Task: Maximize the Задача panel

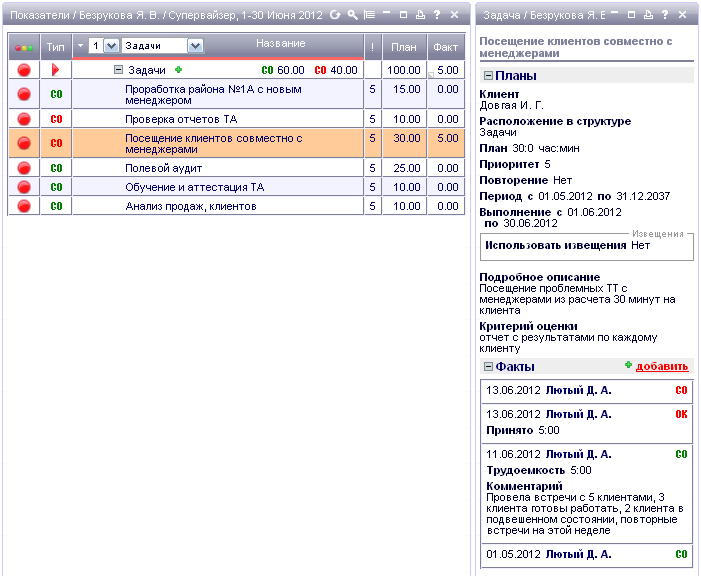Action: pyautogui.click(x=631, y=15)
